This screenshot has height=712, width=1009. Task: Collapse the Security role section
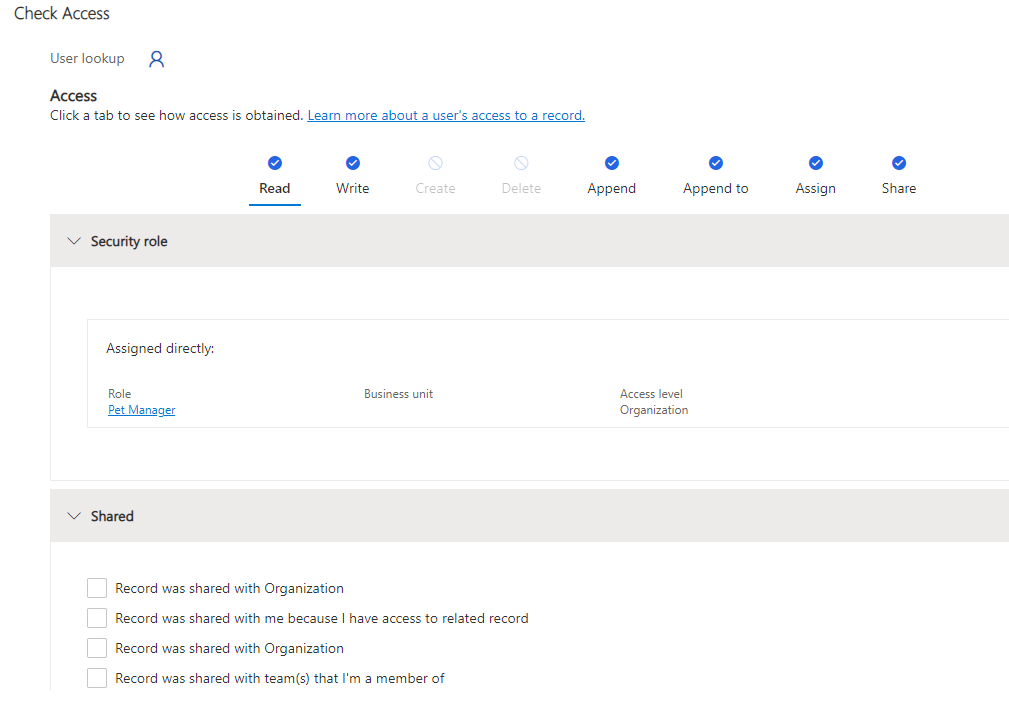point(73,240)
